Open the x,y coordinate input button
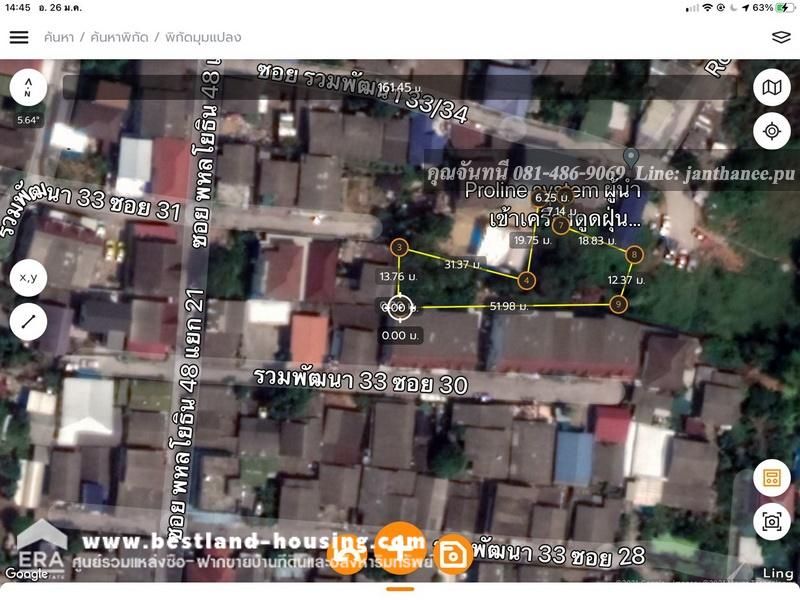 tap(29, 278)
